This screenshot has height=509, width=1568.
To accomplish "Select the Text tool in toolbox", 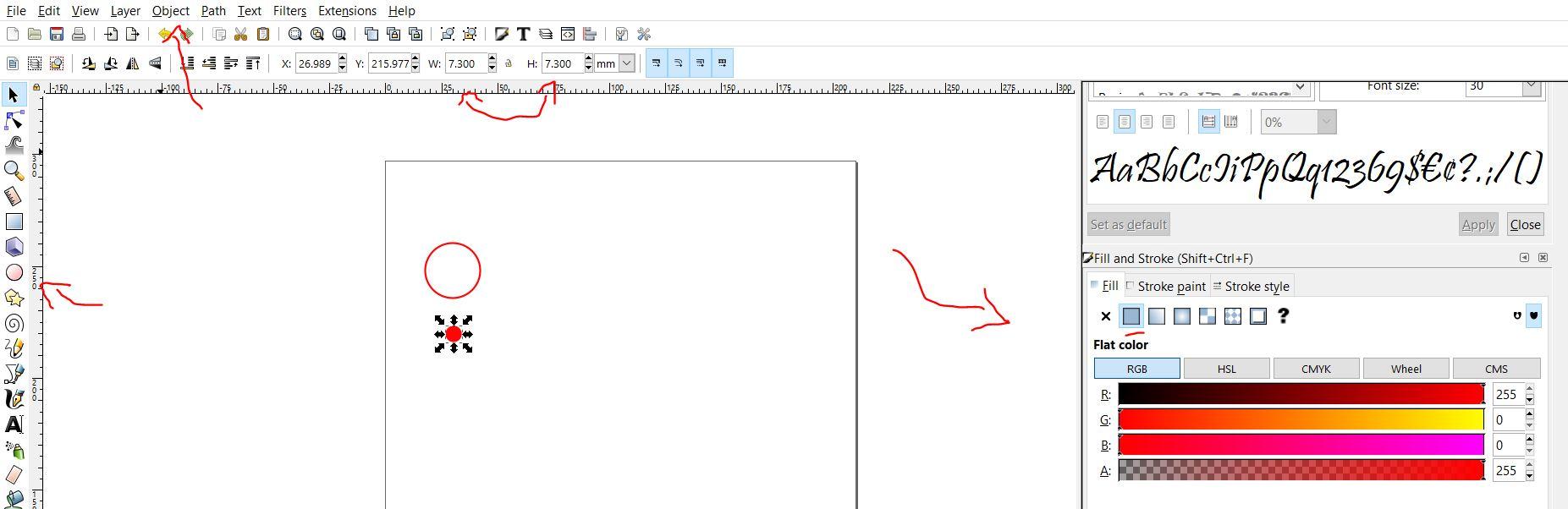I will (x=14, y=424).
